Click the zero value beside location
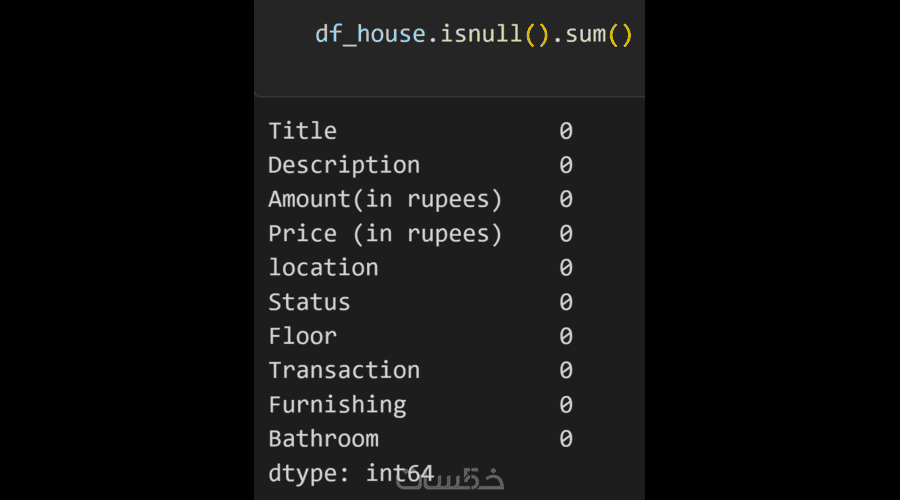The image size is (900, 500). (x=566, y=268)
